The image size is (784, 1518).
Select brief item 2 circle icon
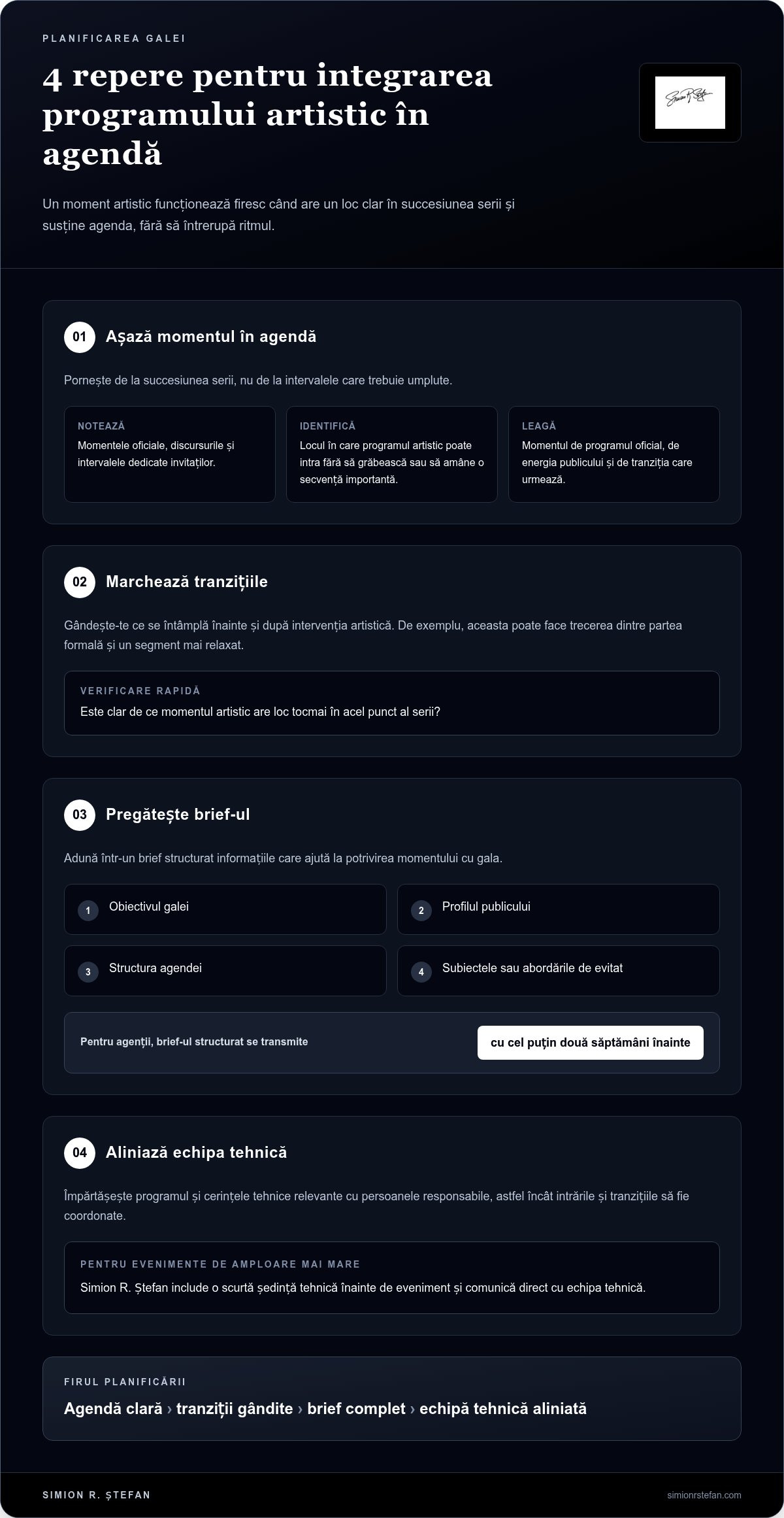(x=421, y=911)
